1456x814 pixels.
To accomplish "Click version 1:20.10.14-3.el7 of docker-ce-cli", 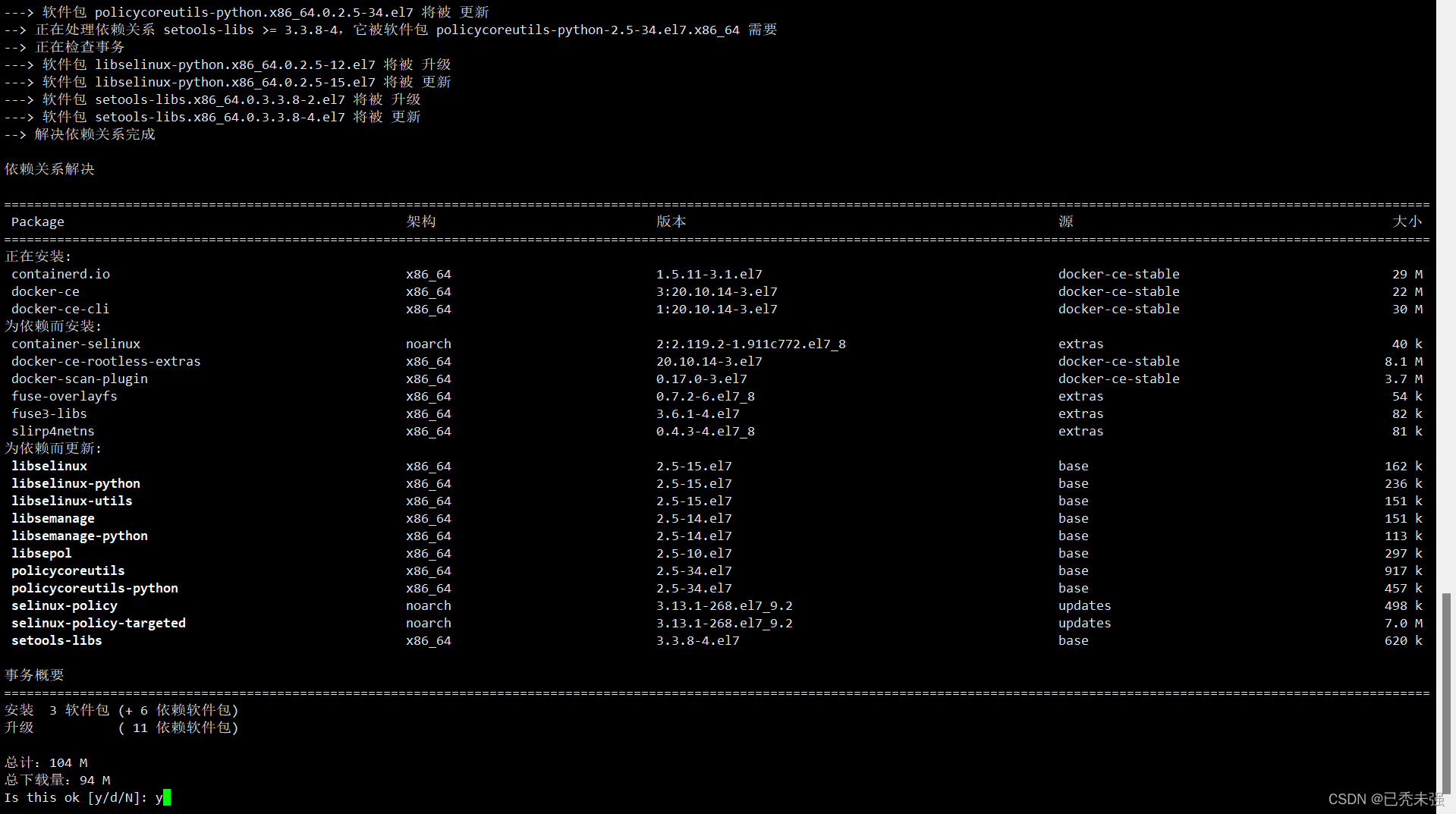I will tap(717, 309).
